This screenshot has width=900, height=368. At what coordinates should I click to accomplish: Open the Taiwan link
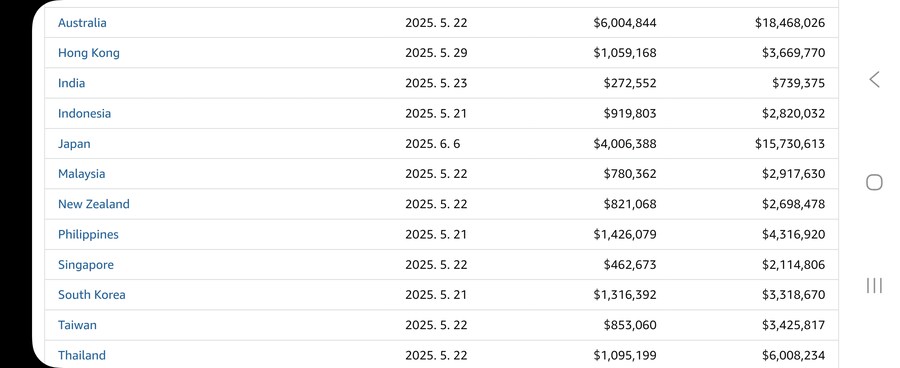[x=77, y=325]
